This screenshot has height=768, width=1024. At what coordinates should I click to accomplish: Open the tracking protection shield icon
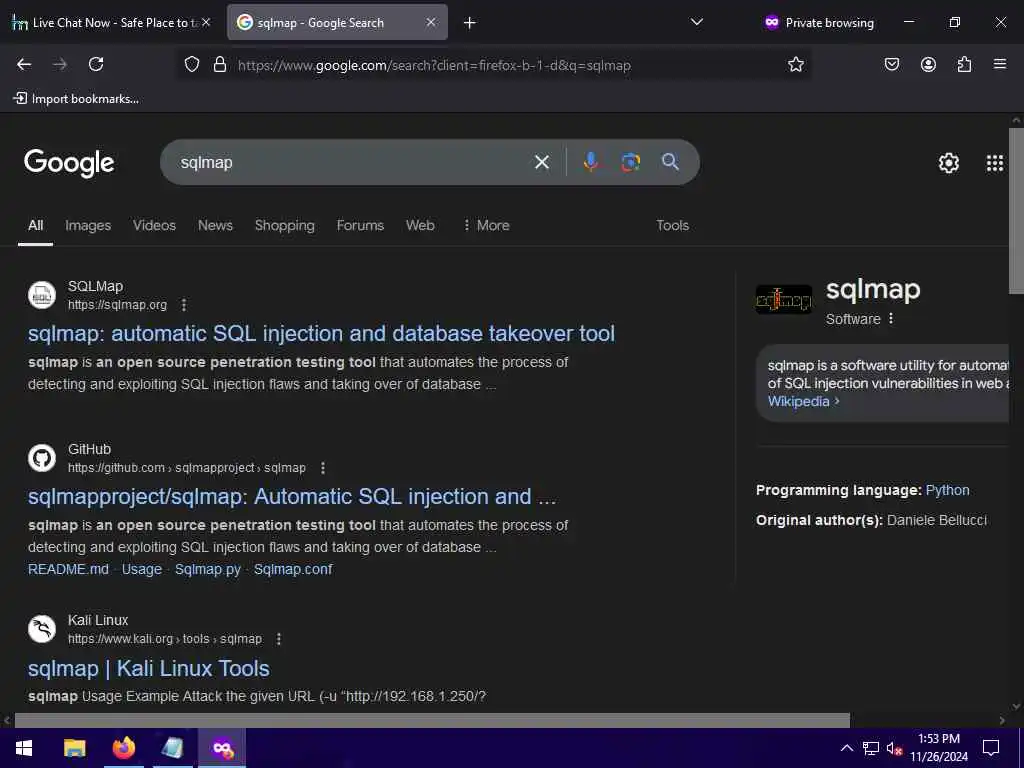[191, 64]
